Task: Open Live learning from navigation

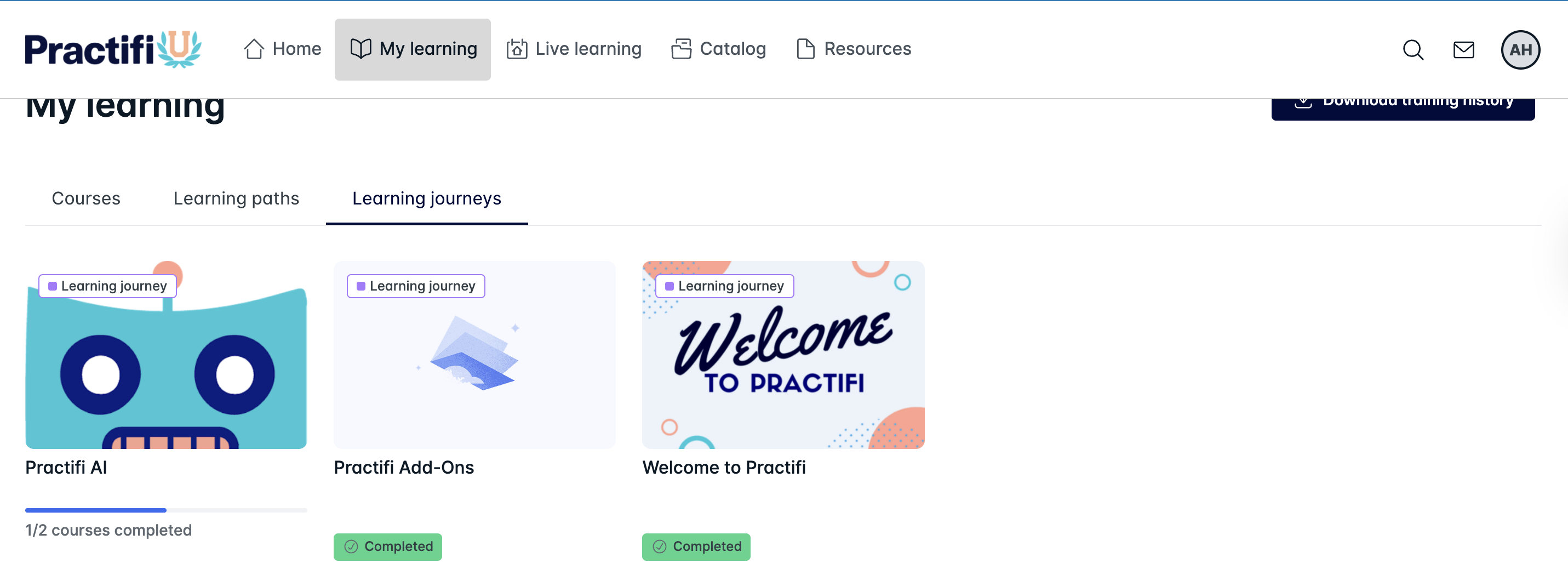Action: tap(574, 49)
